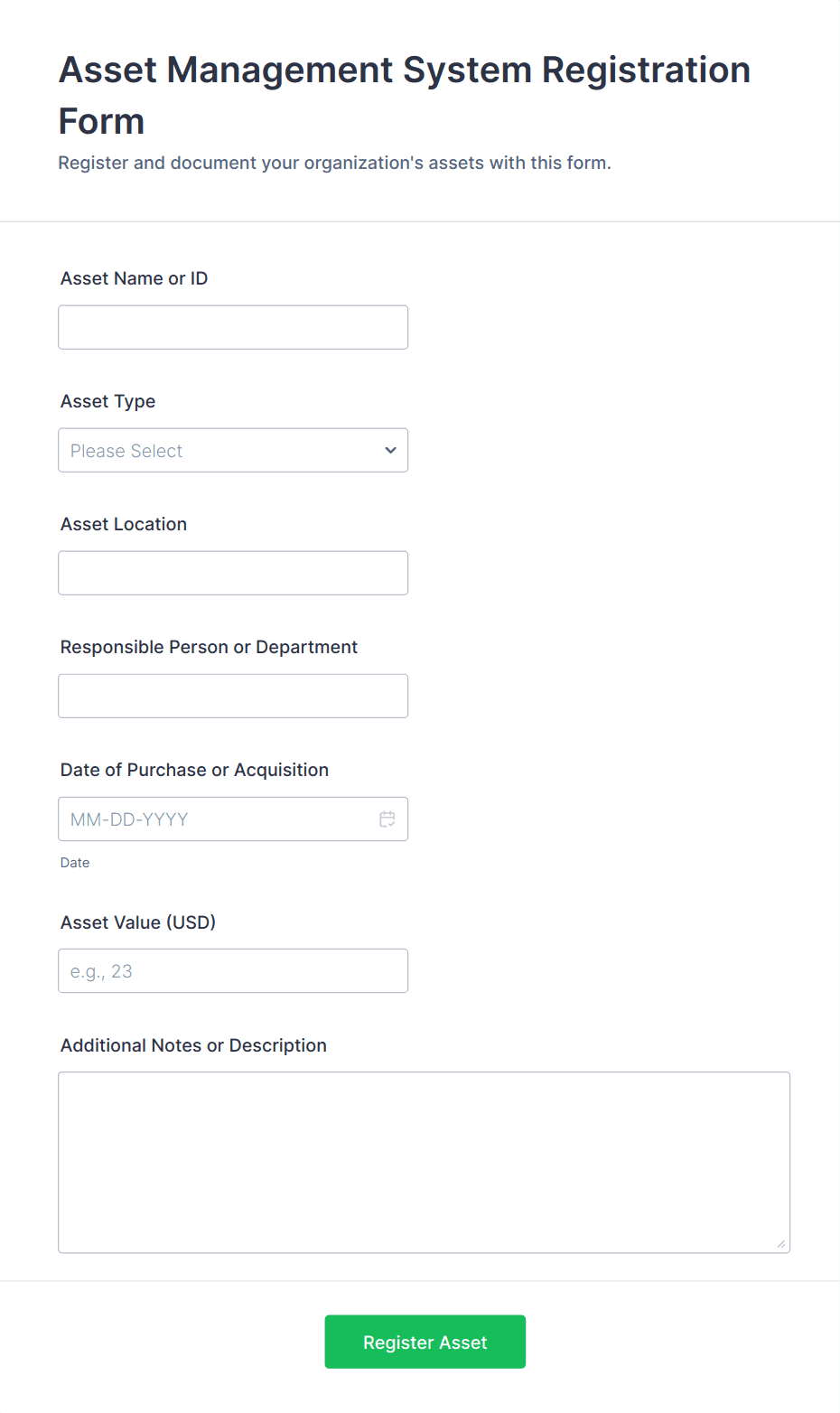Click the MM-DD-YYYY date field
The height and width of the screenshot is (1413, 840).
(x=217, y=819)
